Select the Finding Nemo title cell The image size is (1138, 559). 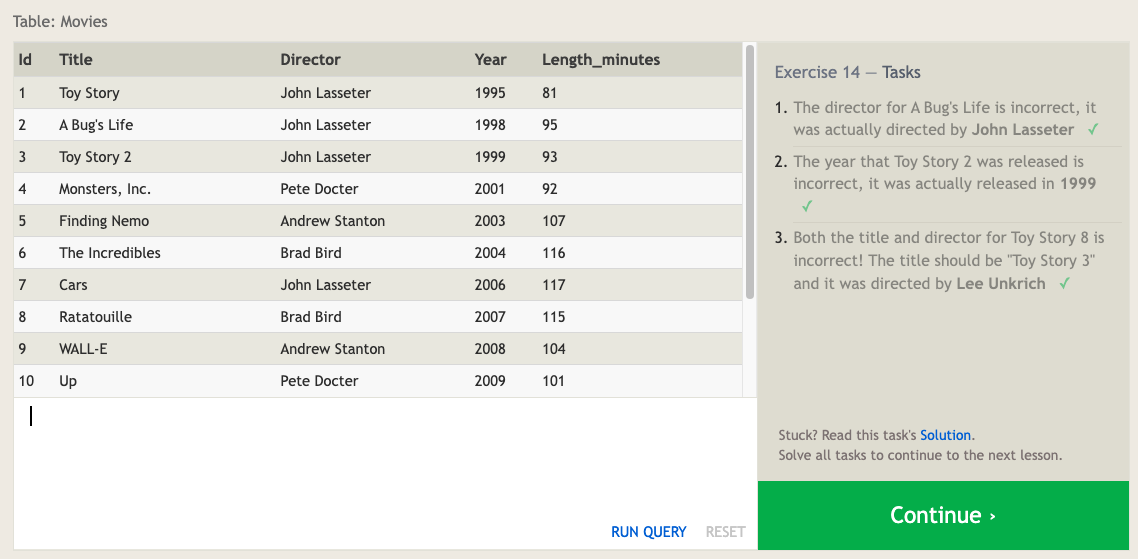pyautogui.click(x=104, y=221)
